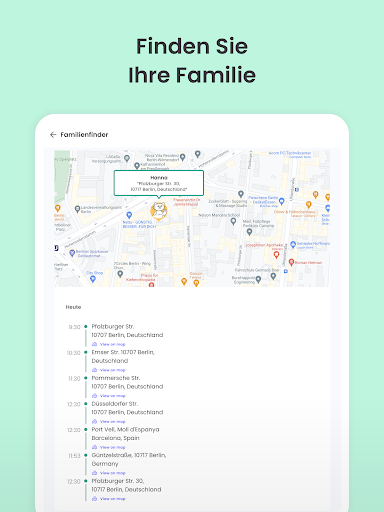This screenshot has width=384, height=512.
Task: Open the Pommersche Str. address entry
Action: point(127,382)
